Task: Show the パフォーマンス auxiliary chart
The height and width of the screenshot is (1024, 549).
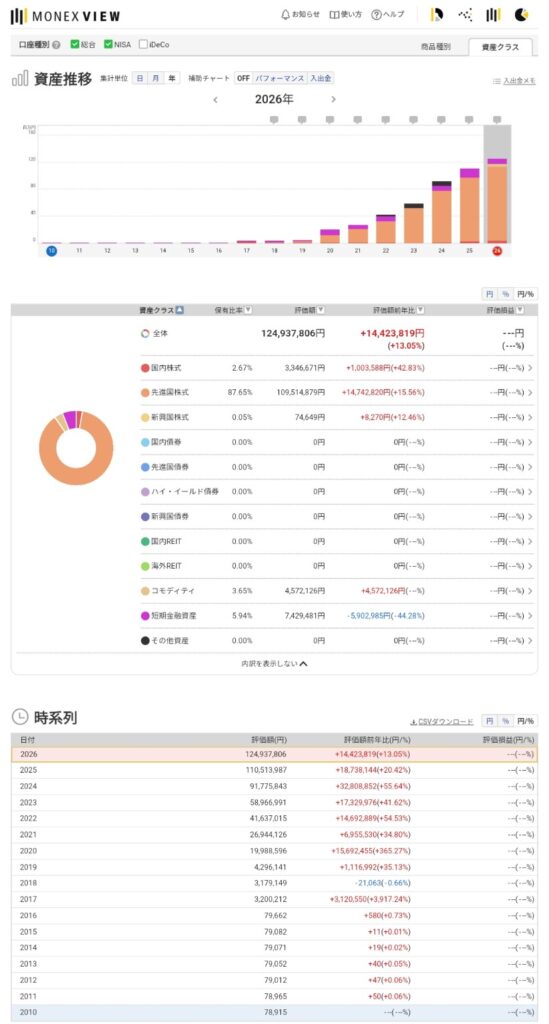Action: point(279,78)
